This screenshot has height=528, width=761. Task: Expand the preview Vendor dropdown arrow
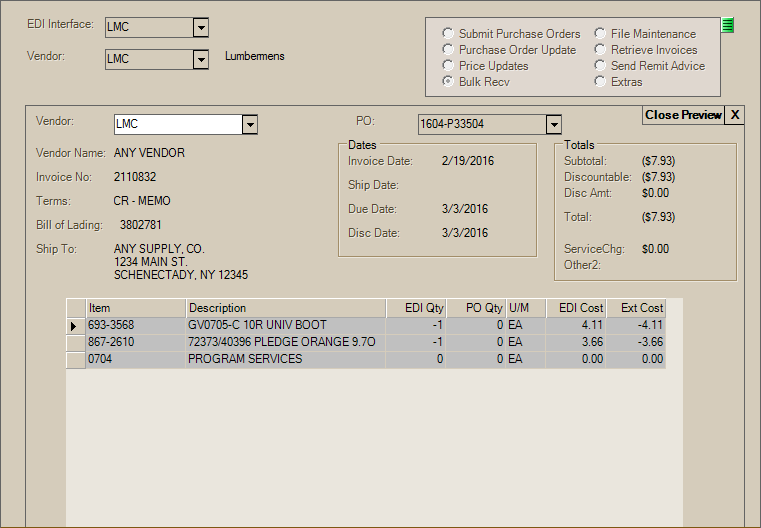pos(249,125)
